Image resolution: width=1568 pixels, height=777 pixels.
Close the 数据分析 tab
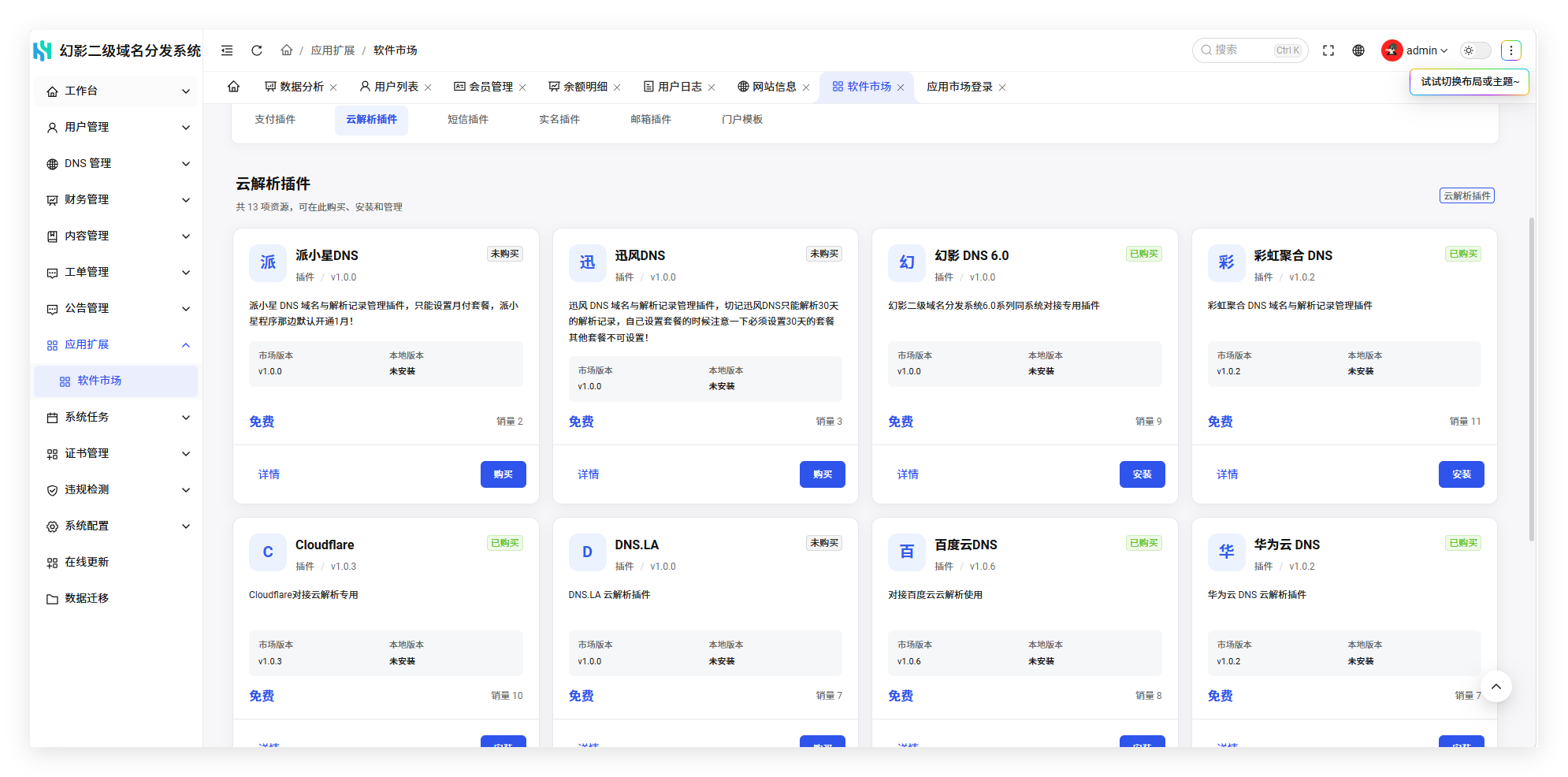333,87
